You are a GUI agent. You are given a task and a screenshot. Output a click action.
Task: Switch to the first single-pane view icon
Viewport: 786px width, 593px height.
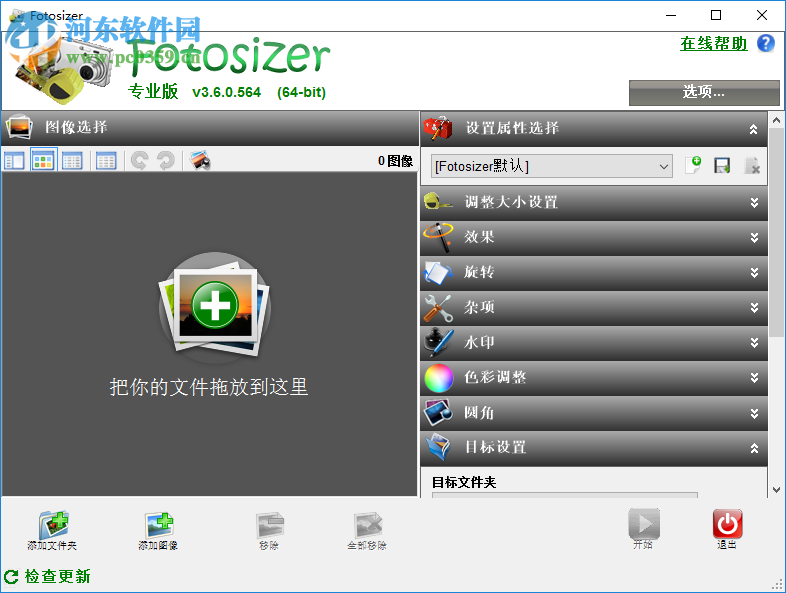(x=14, y=161)
